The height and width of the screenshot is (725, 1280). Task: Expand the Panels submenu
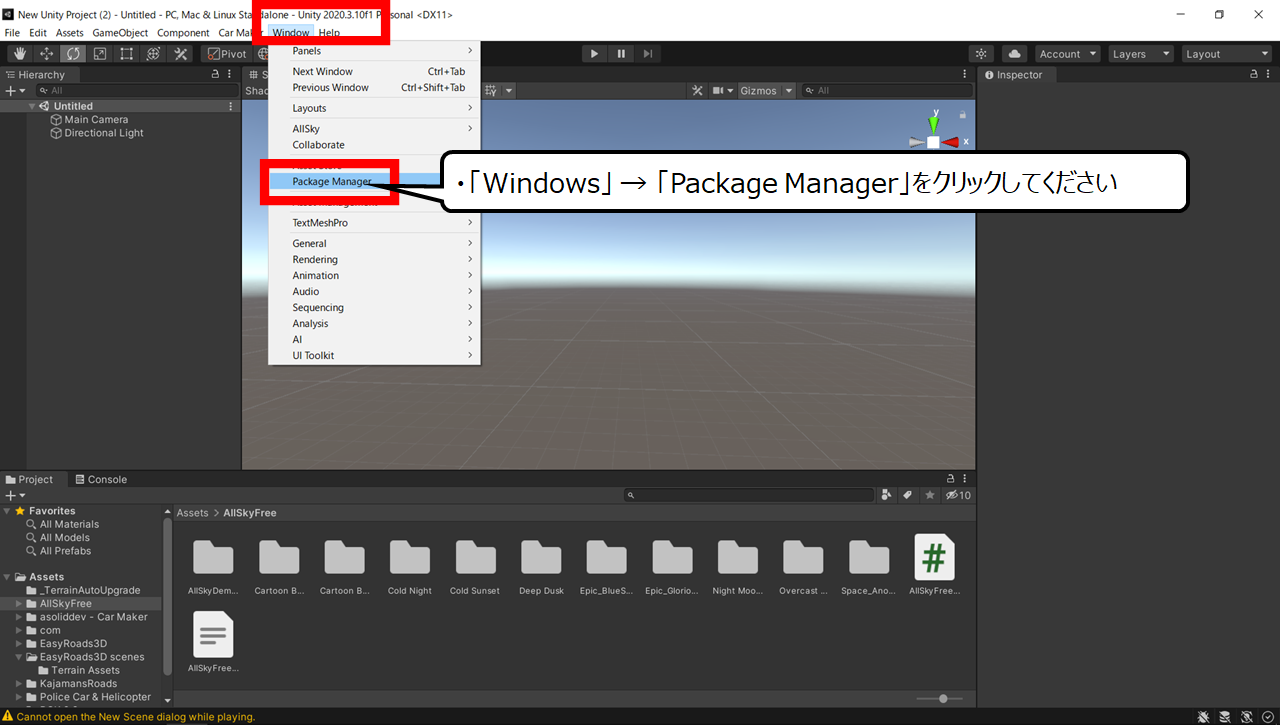click(x=374, y=51)
